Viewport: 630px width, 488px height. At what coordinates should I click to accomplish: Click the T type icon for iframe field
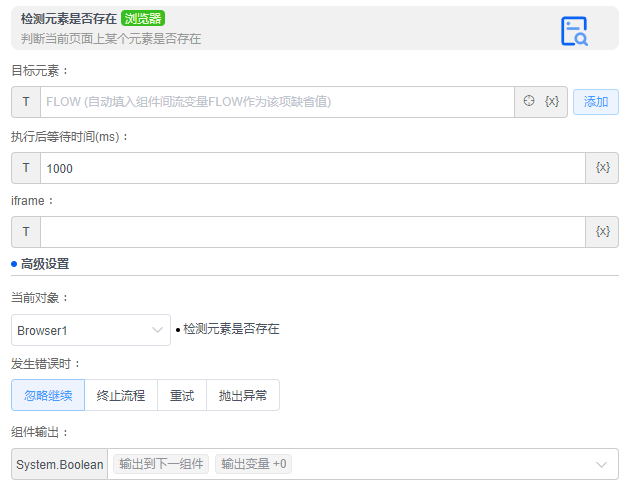coord(26,232)
